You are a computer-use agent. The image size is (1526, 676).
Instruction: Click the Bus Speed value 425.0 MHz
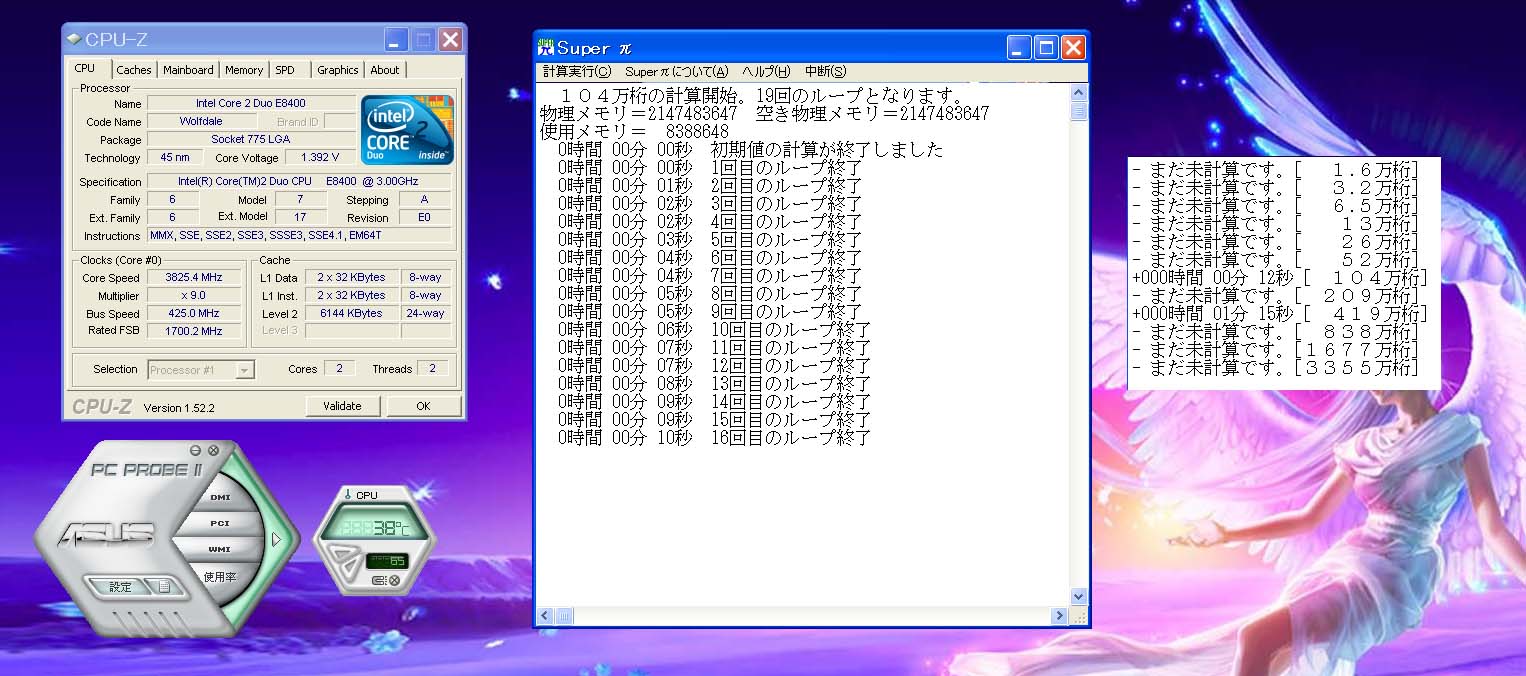195,314
